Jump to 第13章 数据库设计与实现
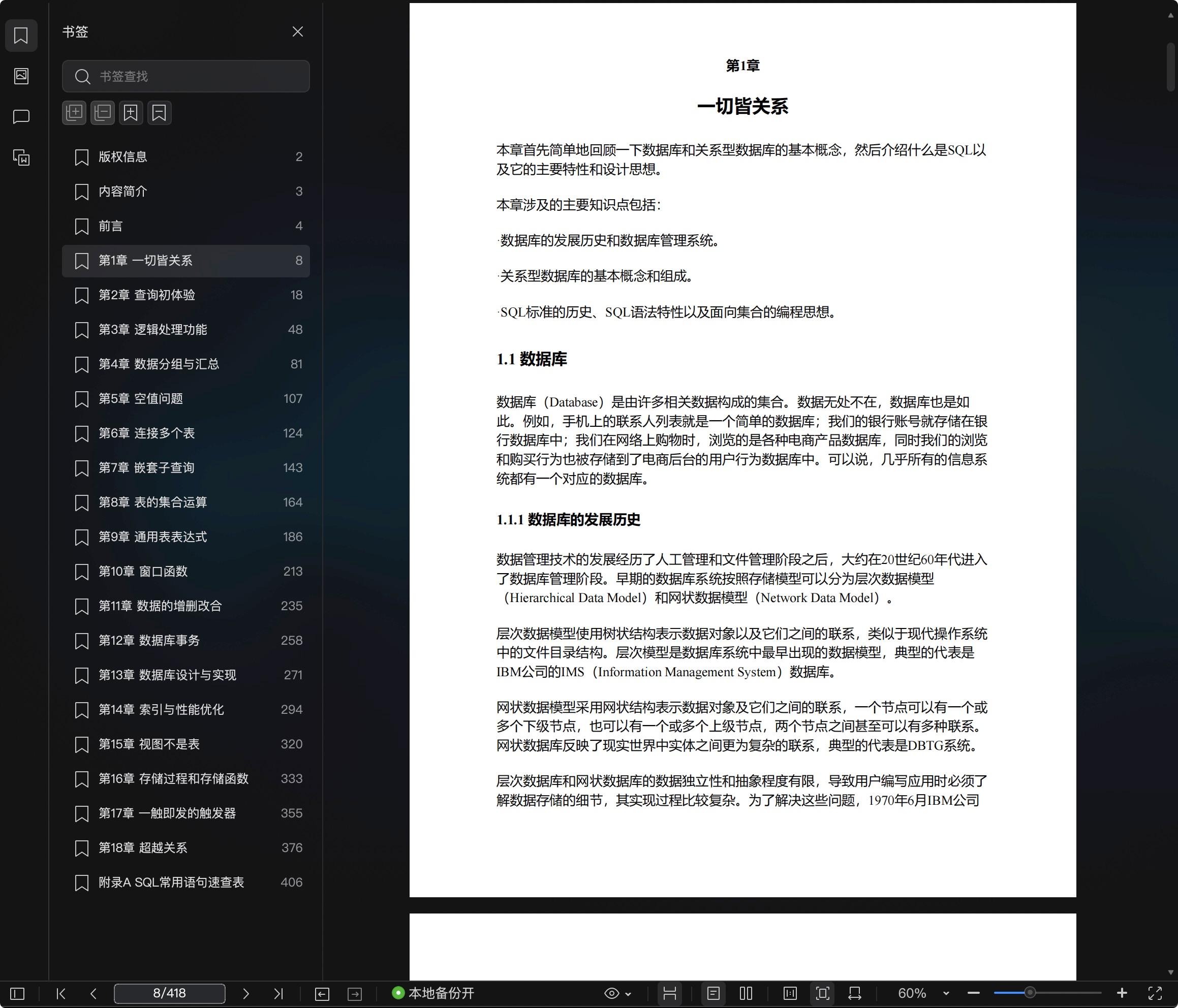 click(186, 675)
